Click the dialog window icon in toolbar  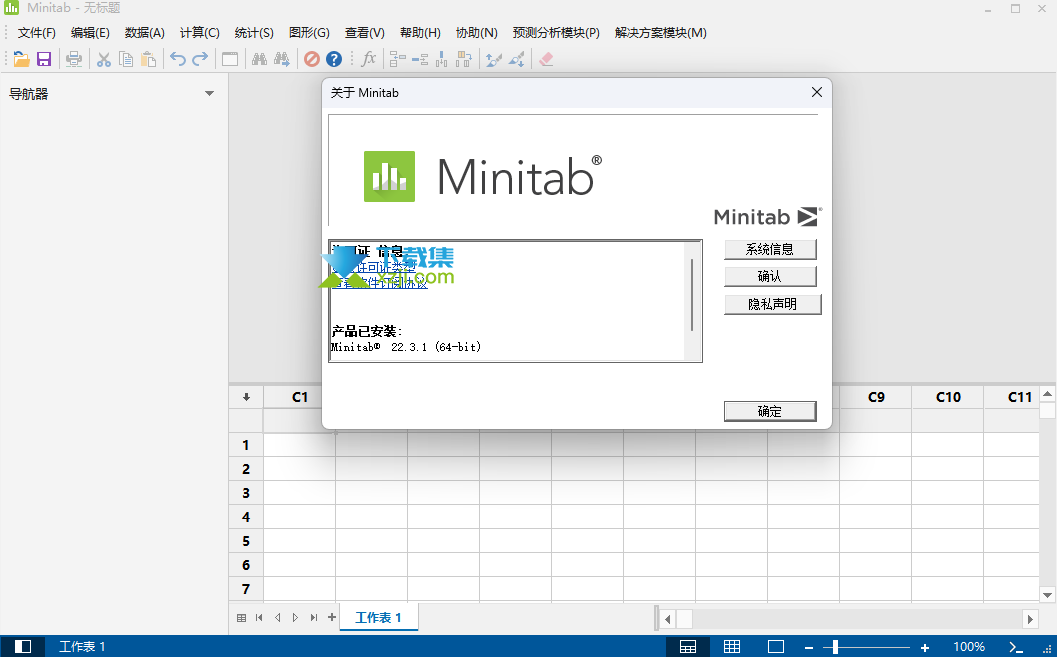[230, 59]
